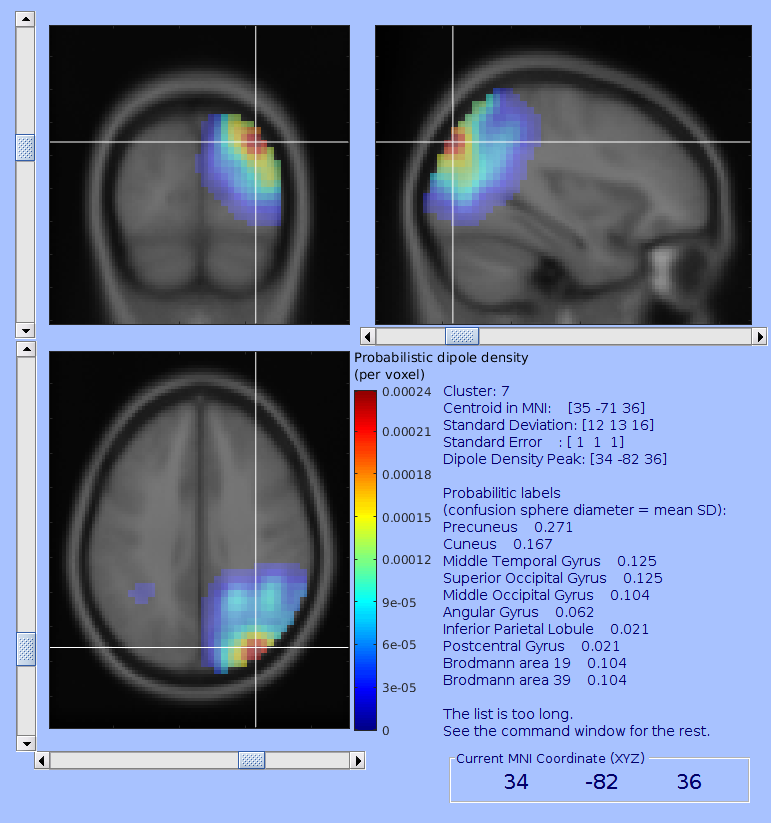Click small blue cluster in axial left hemisphere
This screenshot has width=771, height=823.
142,593
